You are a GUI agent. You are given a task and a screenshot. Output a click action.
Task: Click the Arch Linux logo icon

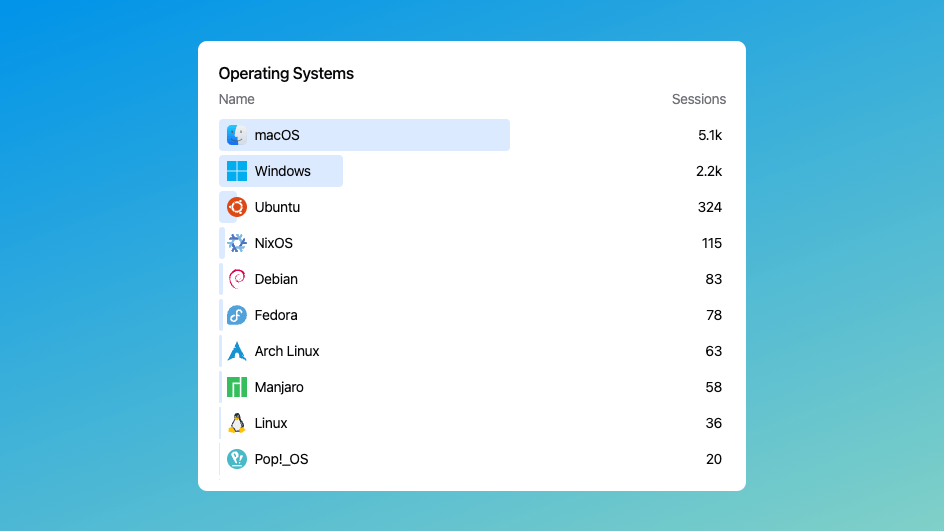point(237,351)
